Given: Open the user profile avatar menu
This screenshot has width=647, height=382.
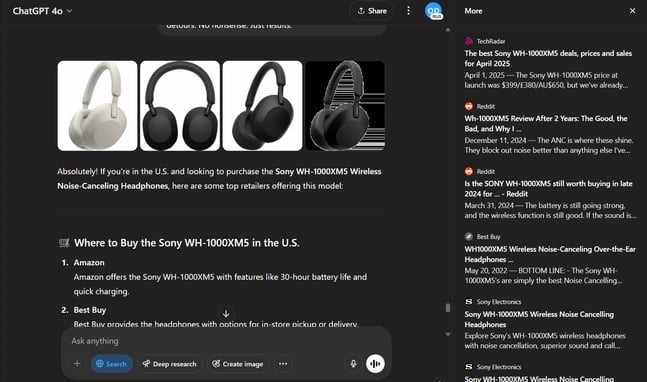Looking at the screenshot, I should point(433,11).
